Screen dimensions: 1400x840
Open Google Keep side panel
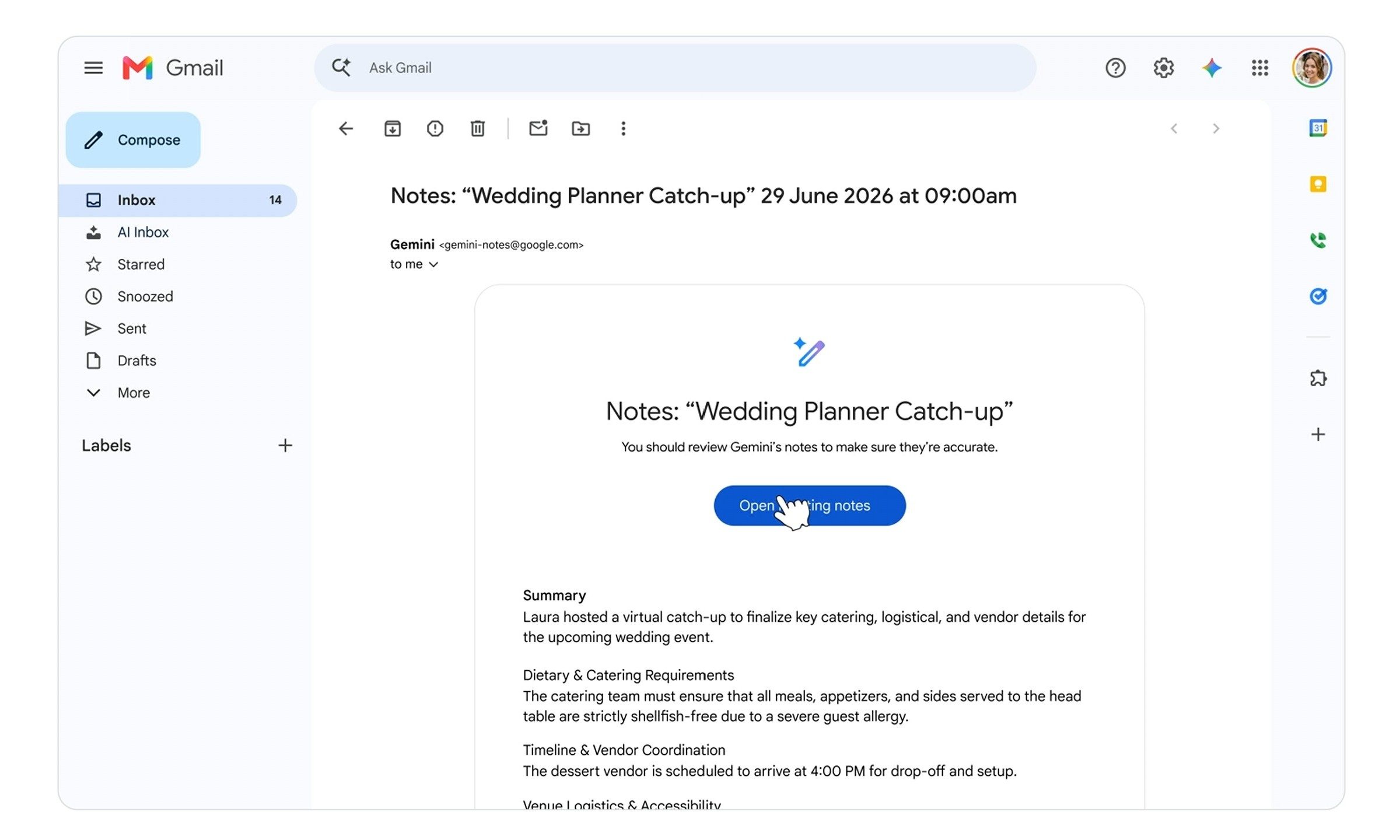1318,184
